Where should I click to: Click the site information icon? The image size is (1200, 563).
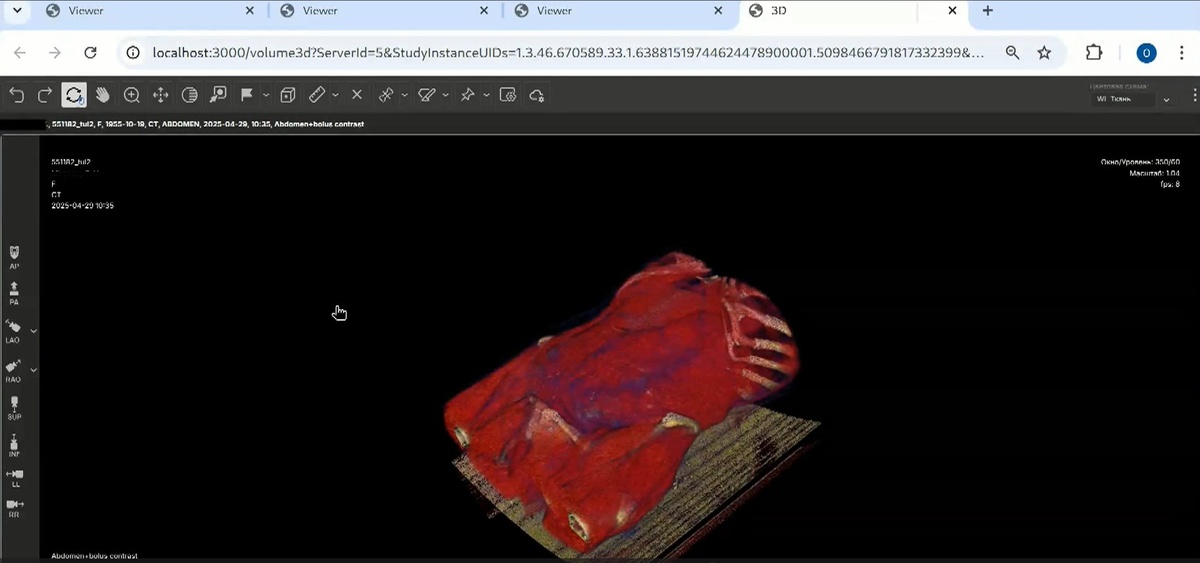pos(135,53)
